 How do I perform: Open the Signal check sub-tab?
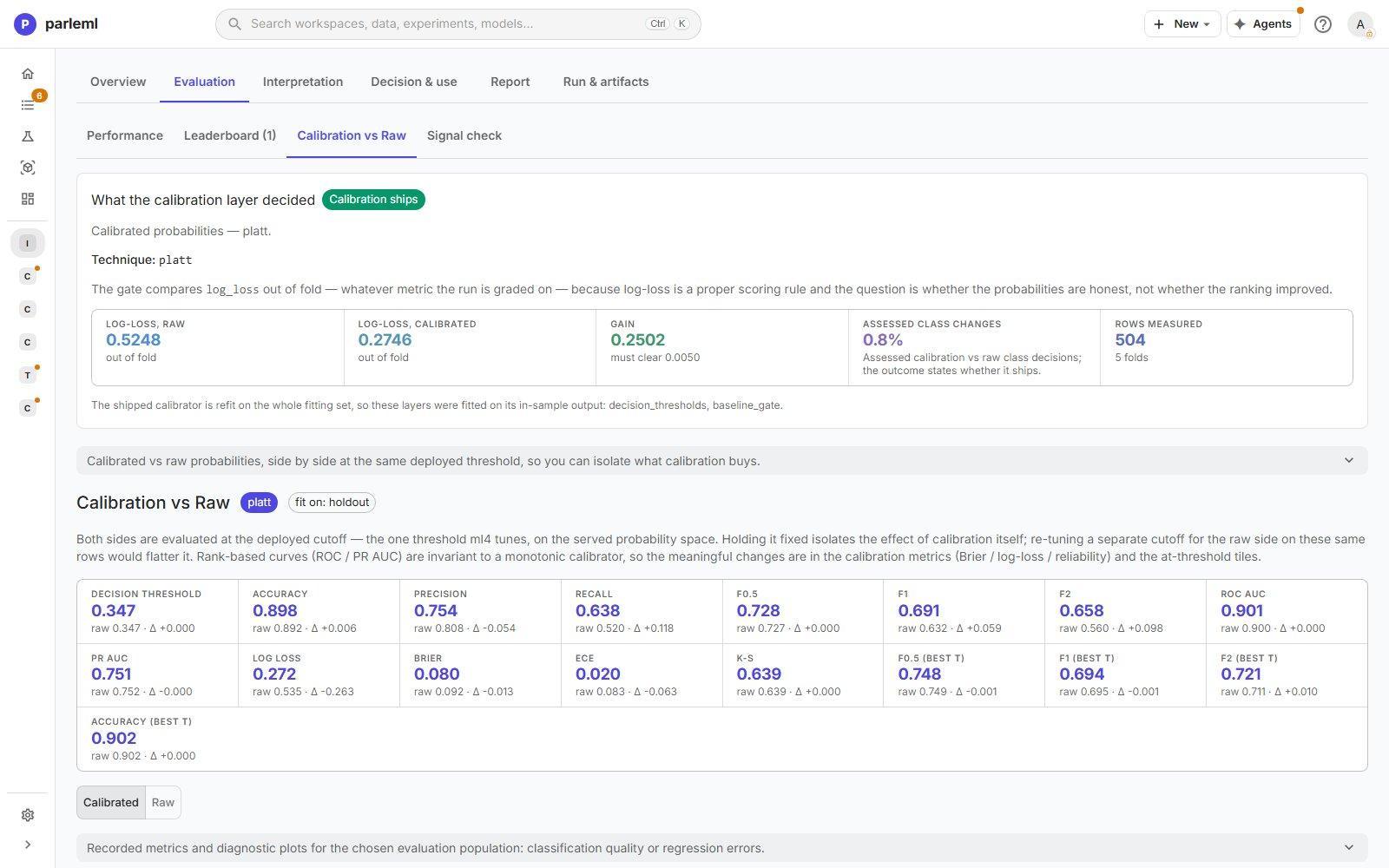tap(464, 135)
